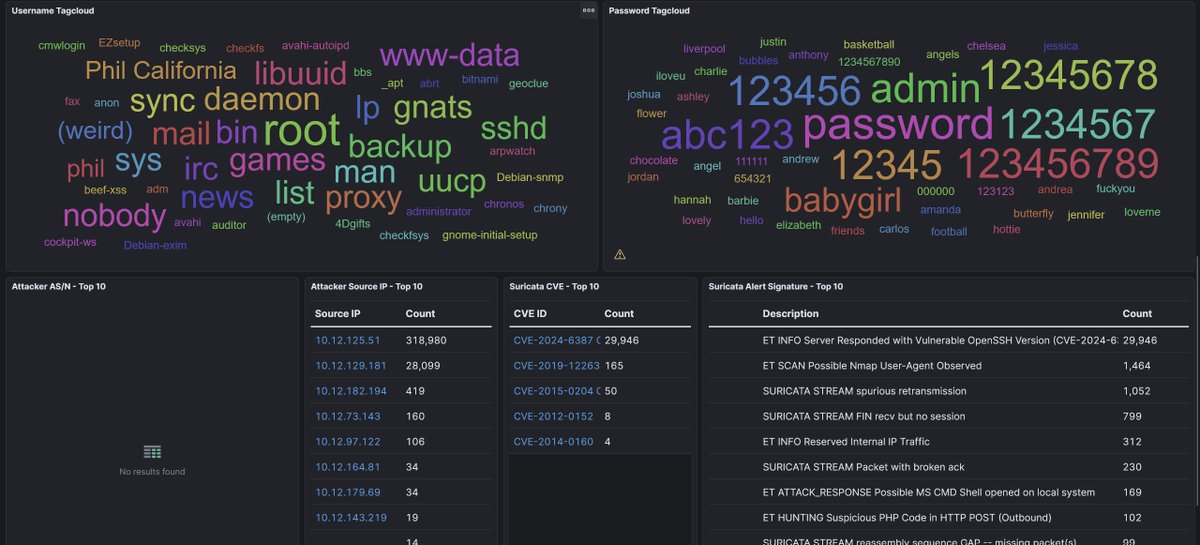Open the Username Tagcloud panel options menu
This screenshot has height=545, width=1200.
588,10
